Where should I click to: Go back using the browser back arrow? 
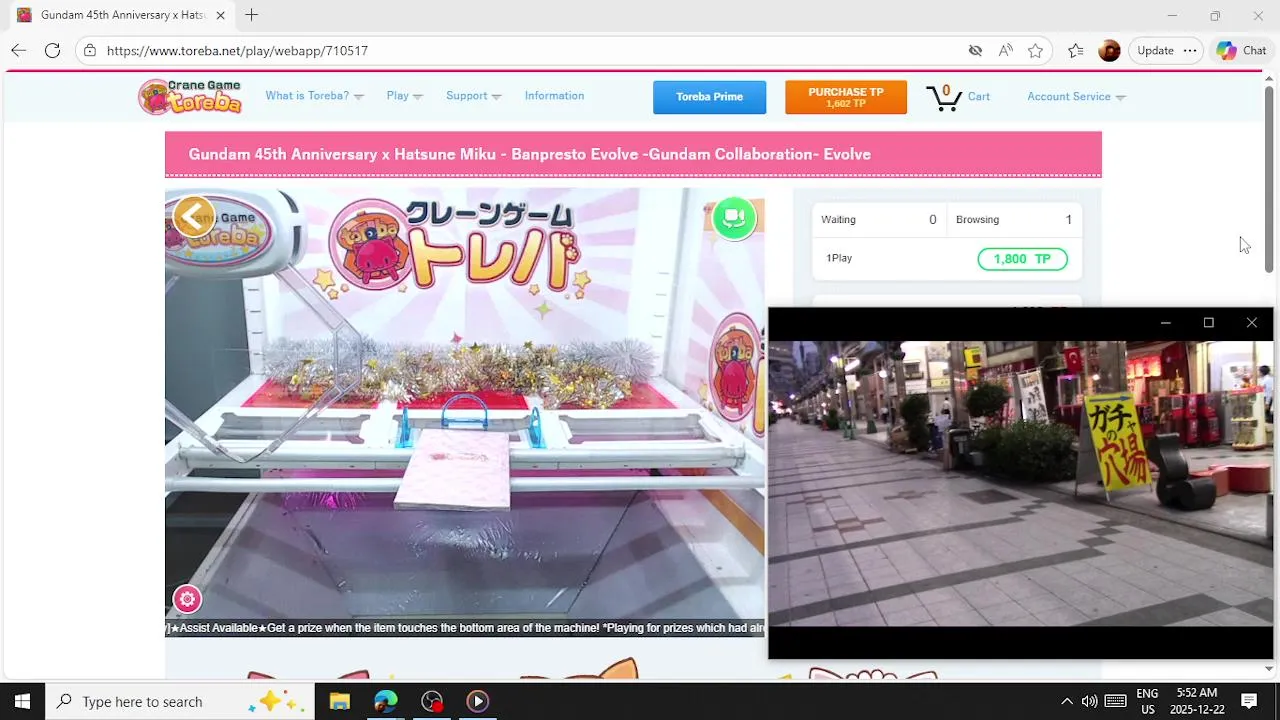[x=18, y=50]
